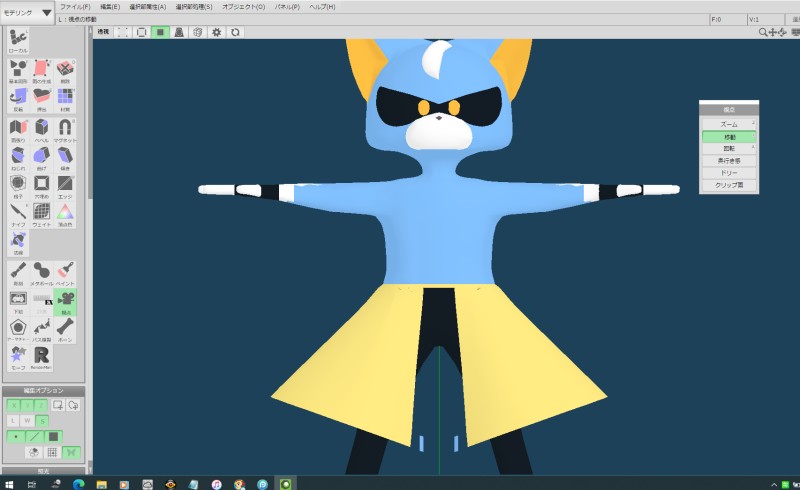
Task: Toggle symmetry butterfly edit option
Action: tap(71, 452)
